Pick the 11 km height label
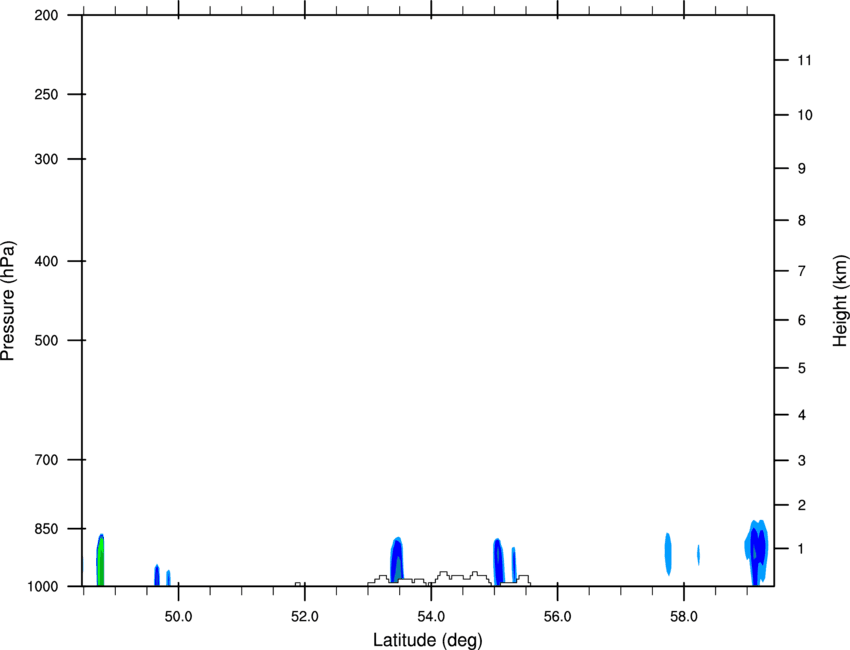850x650 pixels. 804,60
